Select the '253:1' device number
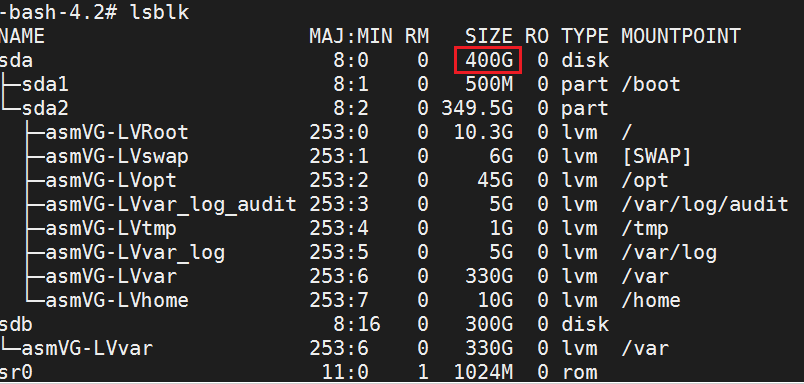This screenshot has height=384, width=804. tap(339, 156)
